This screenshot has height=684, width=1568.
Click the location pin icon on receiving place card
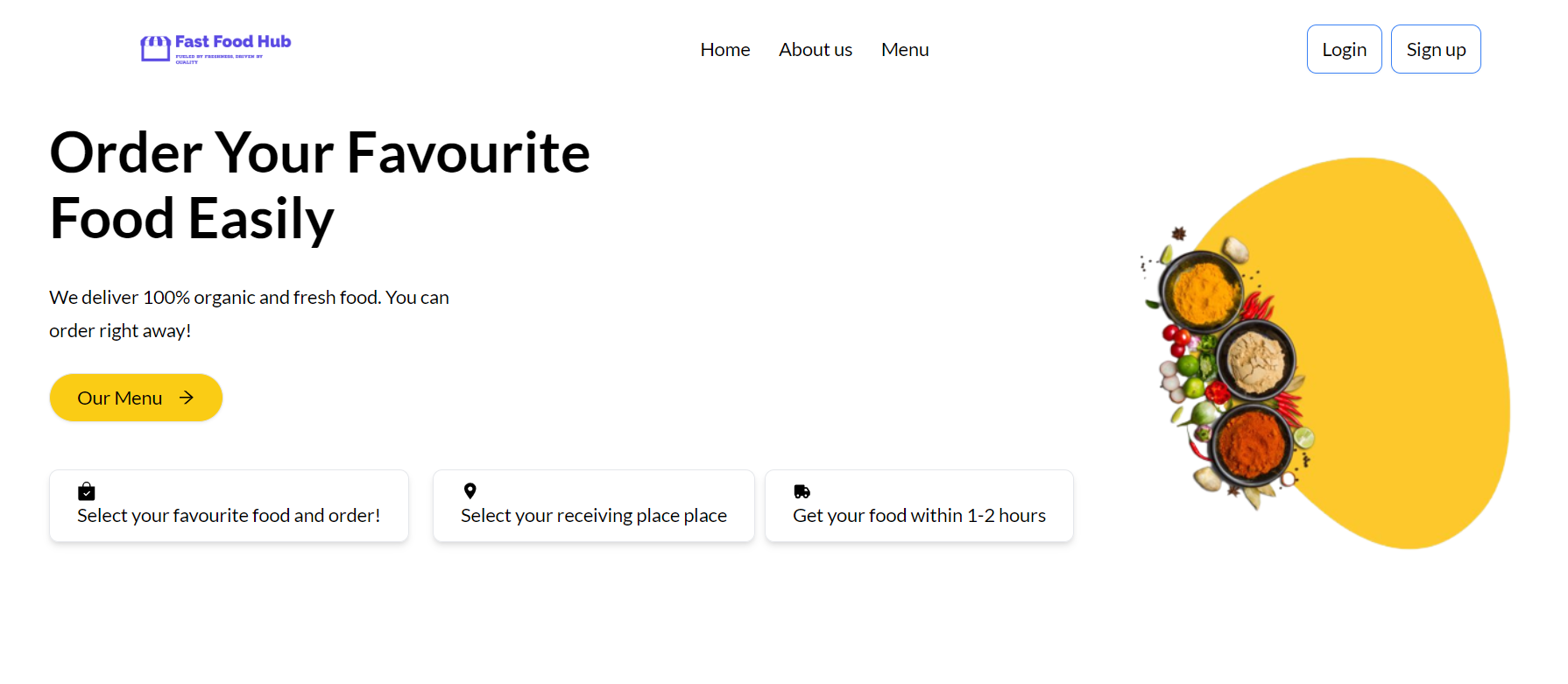tap(470, 490)
